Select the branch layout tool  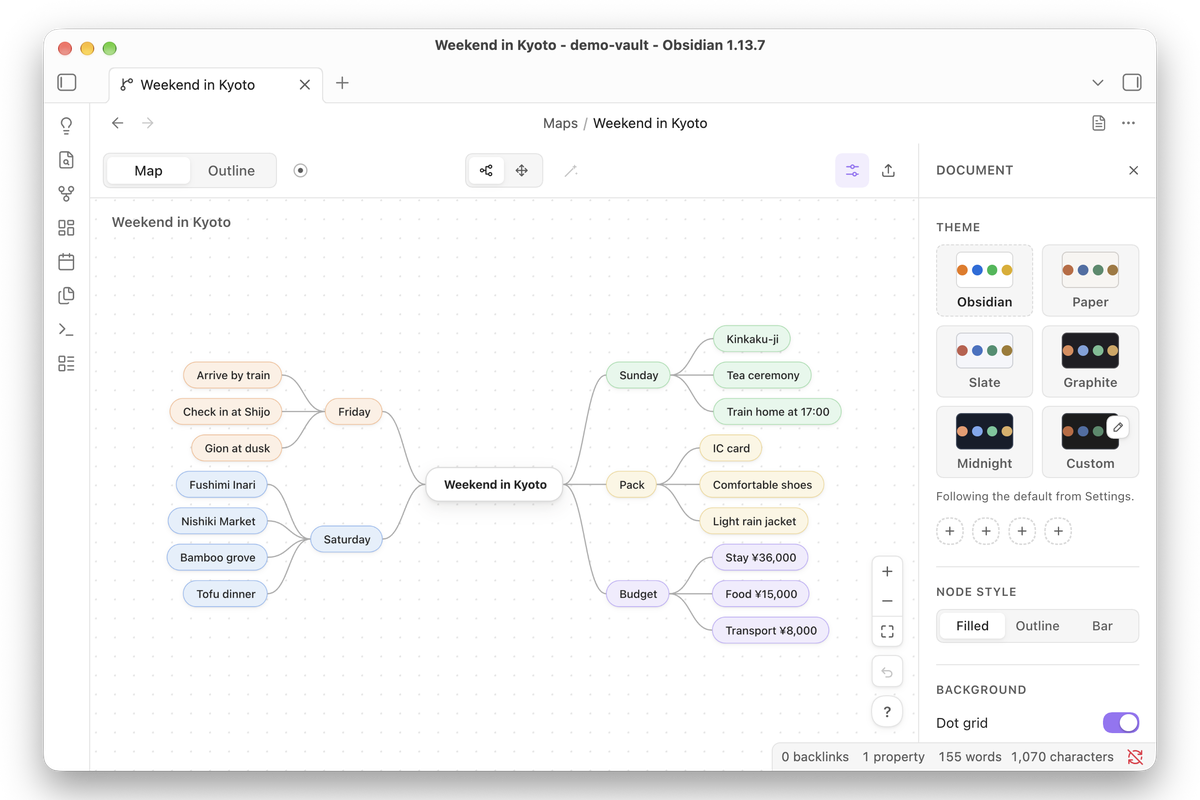[x=486, y=171]
